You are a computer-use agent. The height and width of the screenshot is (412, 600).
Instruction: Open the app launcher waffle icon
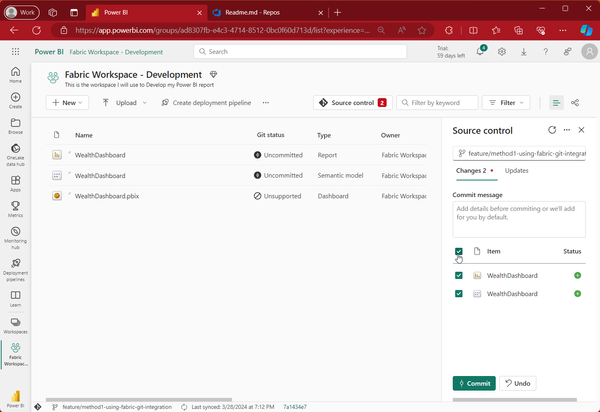click(15, 52)
